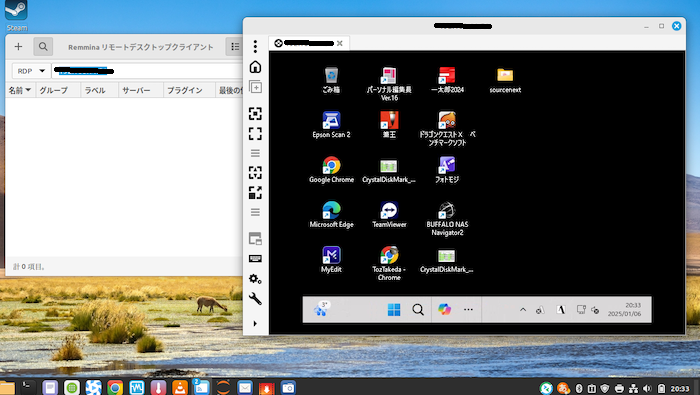Image resolution: width=700 pixels, height=395 pixels.
Task: Select CrystalDiskMark icon below BUFFALO NAS
Action: 447,260
